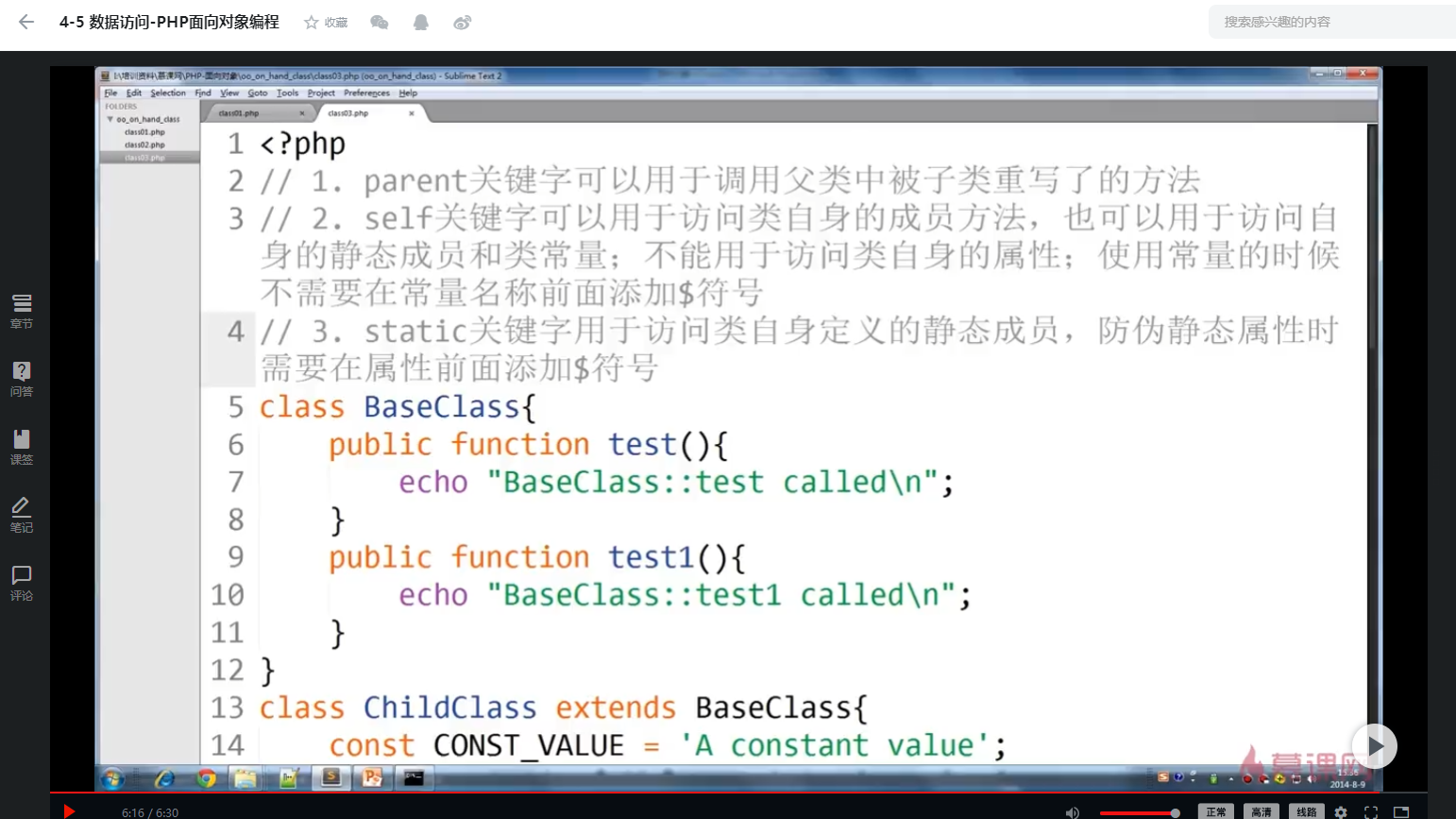
Task: Share via the Weibo icon
Action: (462, 23)
